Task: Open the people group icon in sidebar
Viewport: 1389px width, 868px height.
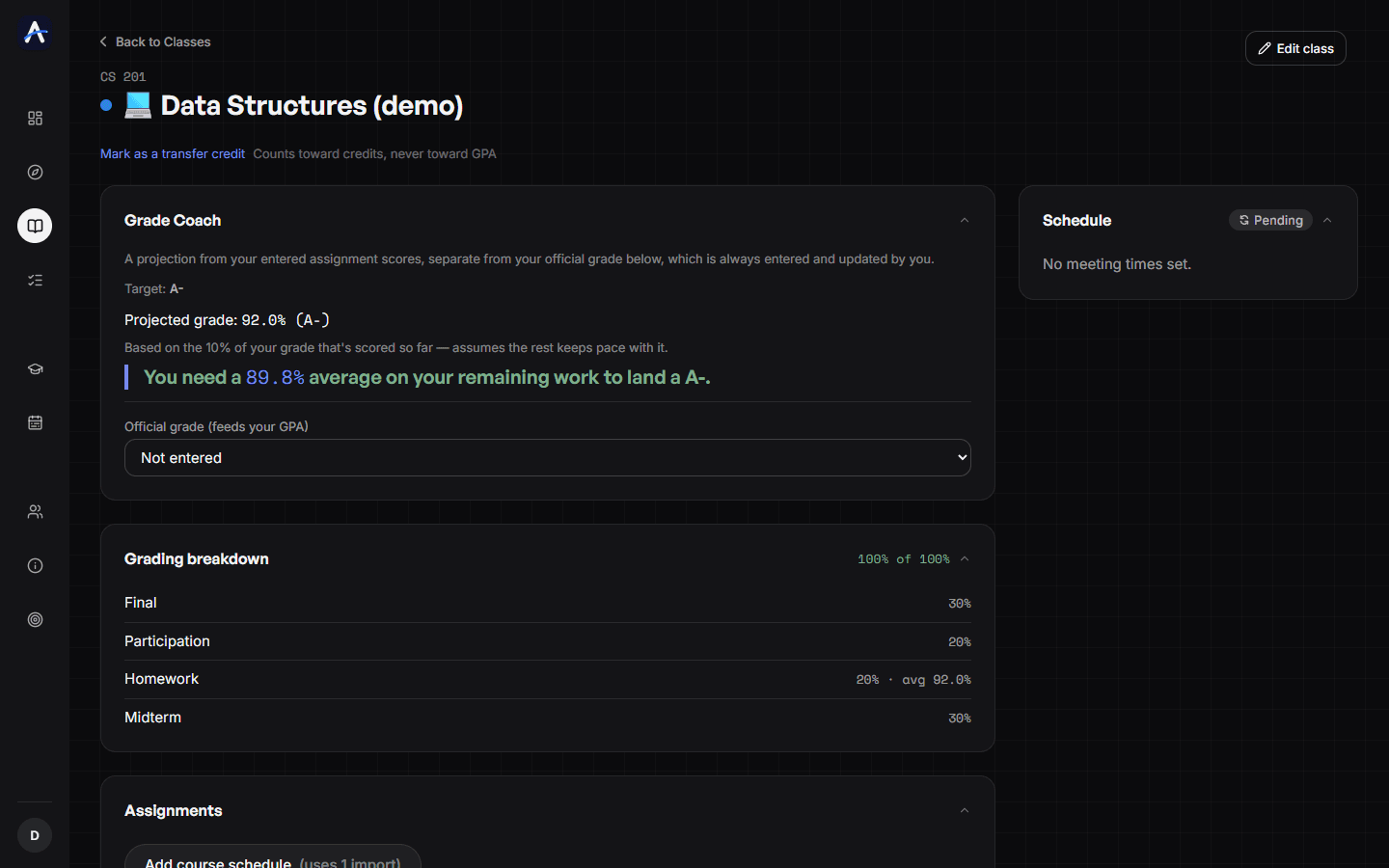Action: 35,511
